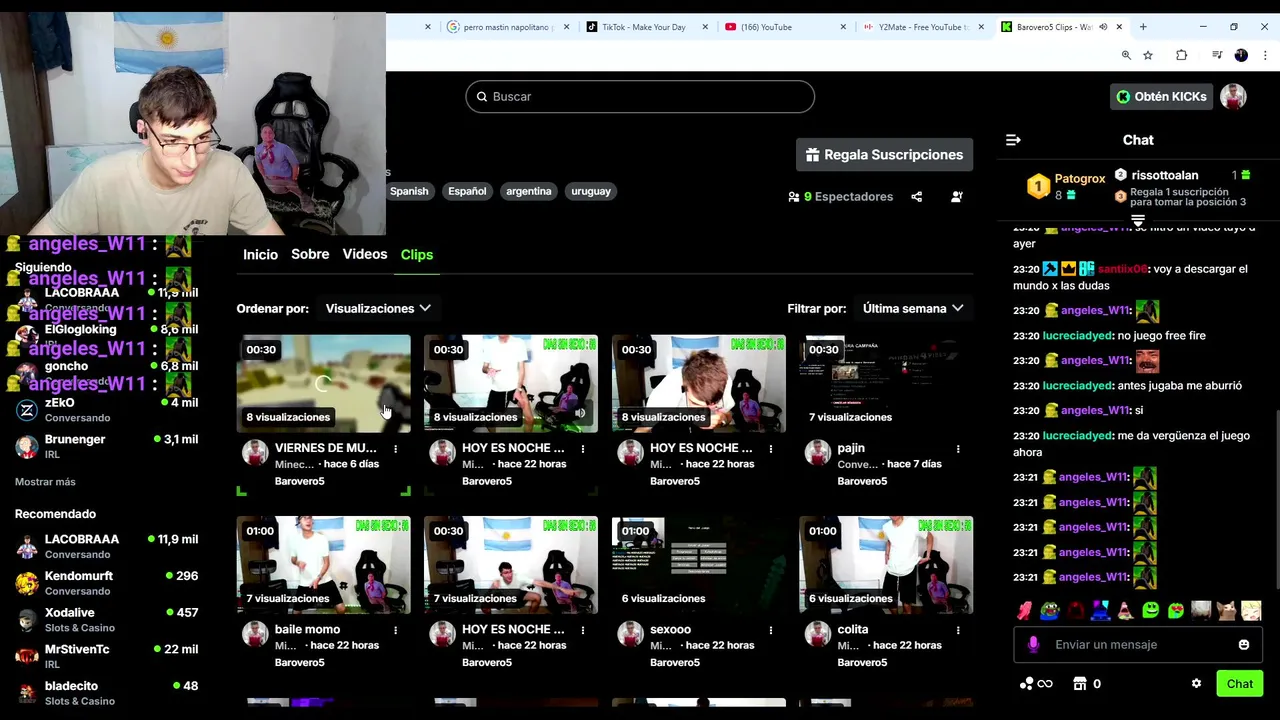This screenshot has height=720, width=1280.
Task: Open the Chrome three-dot menu
Action: (x=1264, y=55)
